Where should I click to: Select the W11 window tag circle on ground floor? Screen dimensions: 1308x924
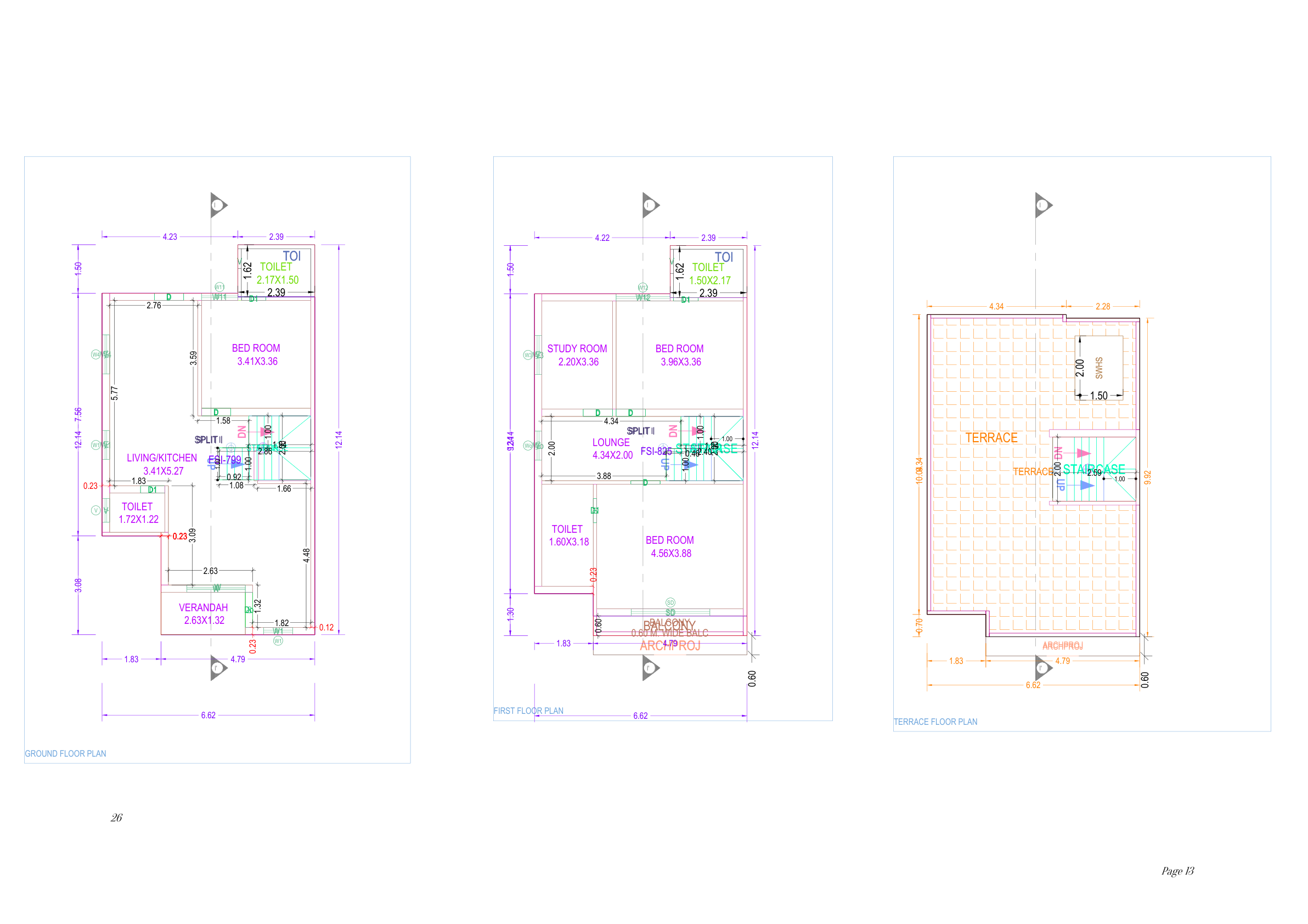pos(219,287)
